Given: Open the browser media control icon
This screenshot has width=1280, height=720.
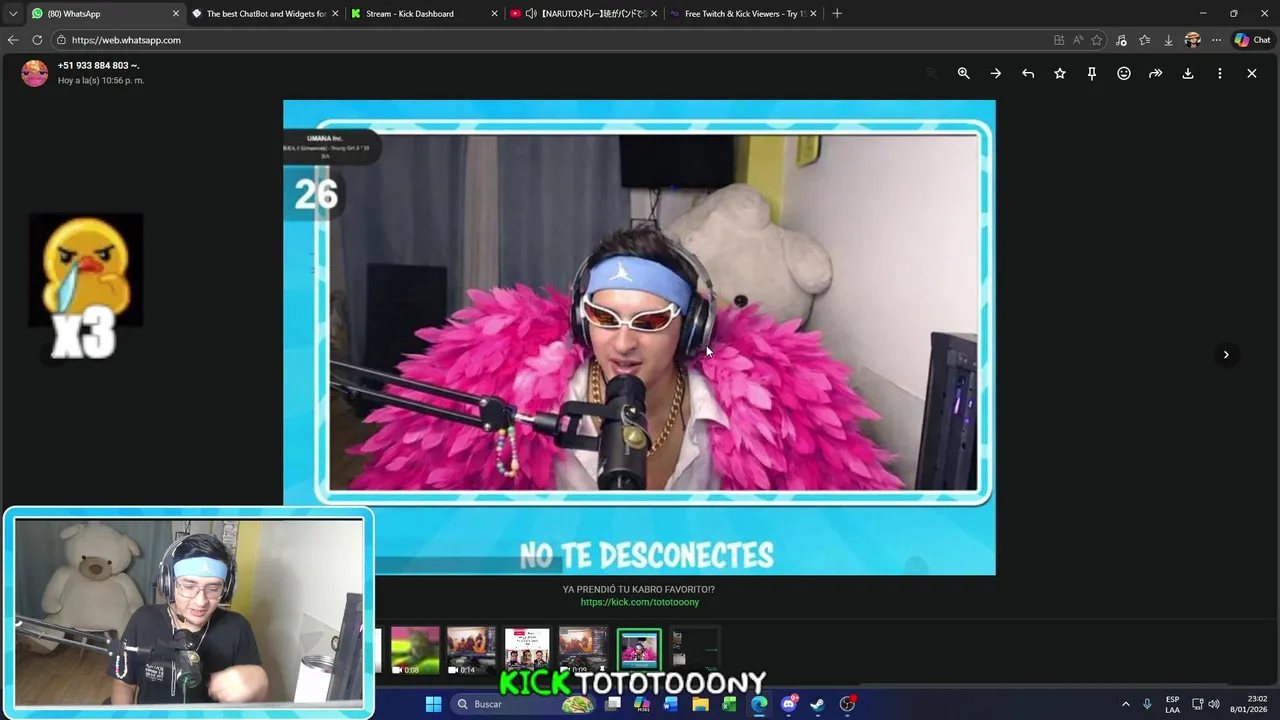Looking at the screenshot, I should click(x=1121, y=40).
